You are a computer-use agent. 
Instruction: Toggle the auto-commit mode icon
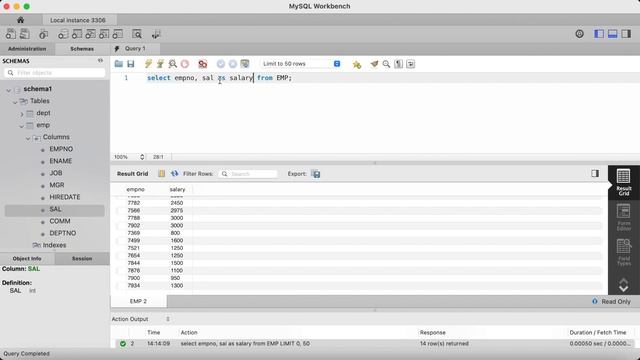tap(245, 64)
